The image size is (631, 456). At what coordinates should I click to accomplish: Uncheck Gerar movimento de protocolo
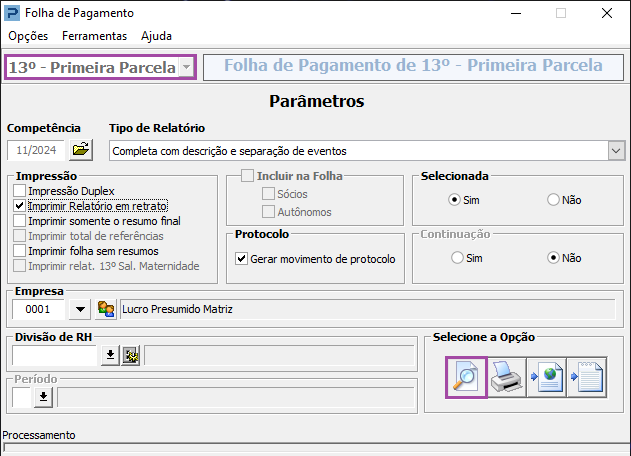[x=241, y=258]
